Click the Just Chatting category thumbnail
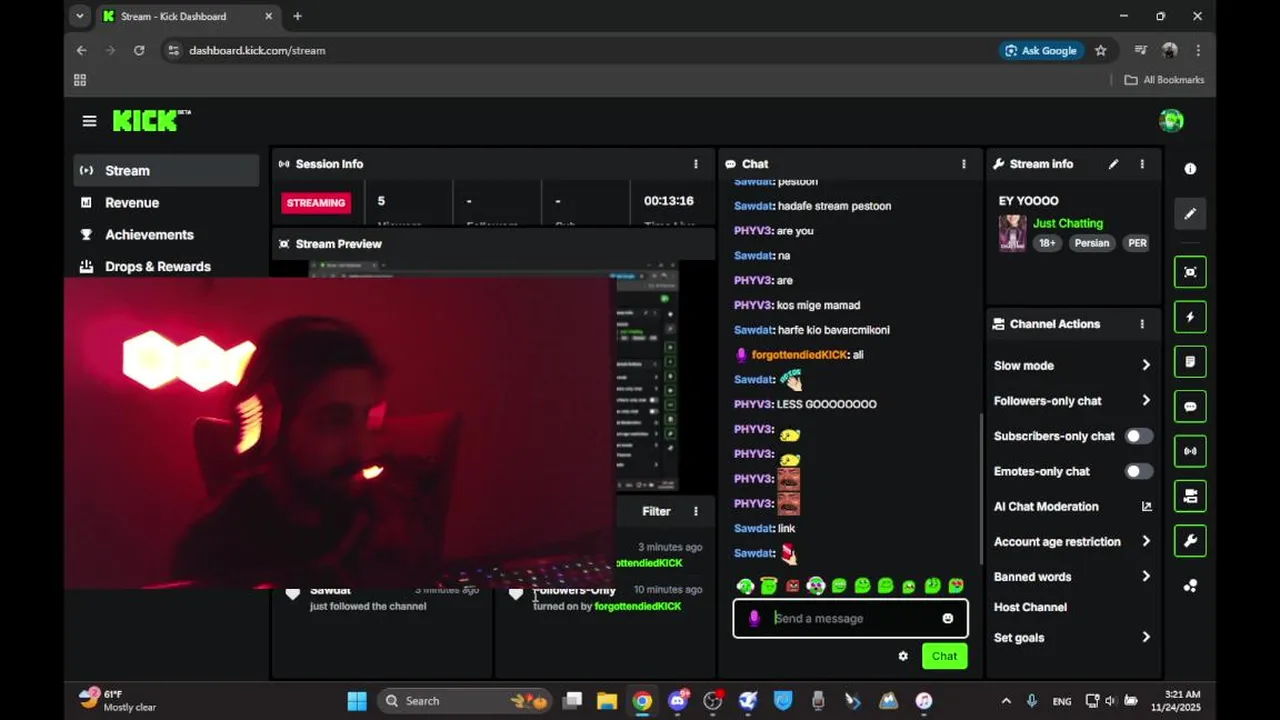 (x=1012, y=233)
